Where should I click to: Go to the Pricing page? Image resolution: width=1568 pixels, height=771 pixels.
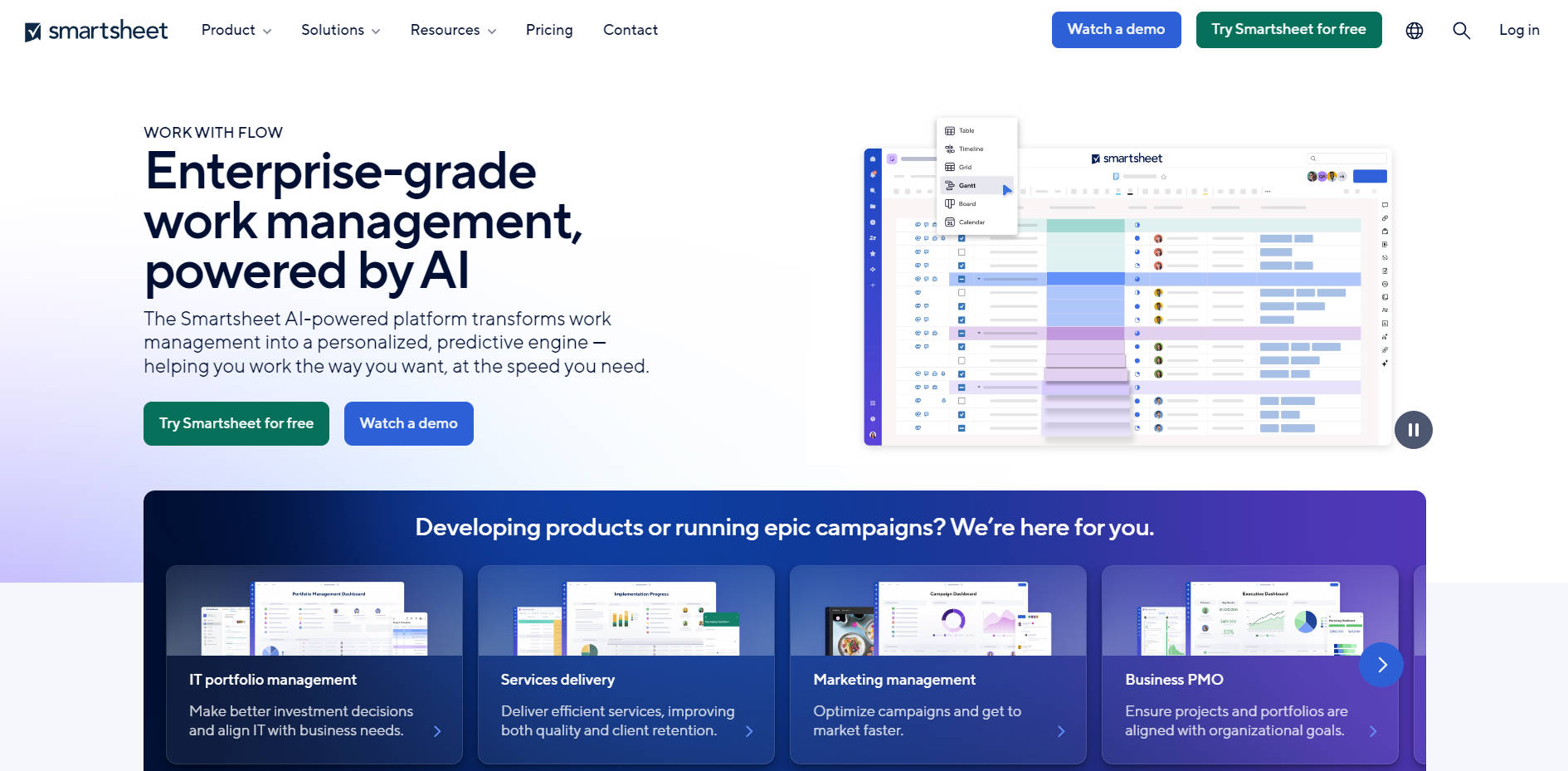tap(549, 30)
